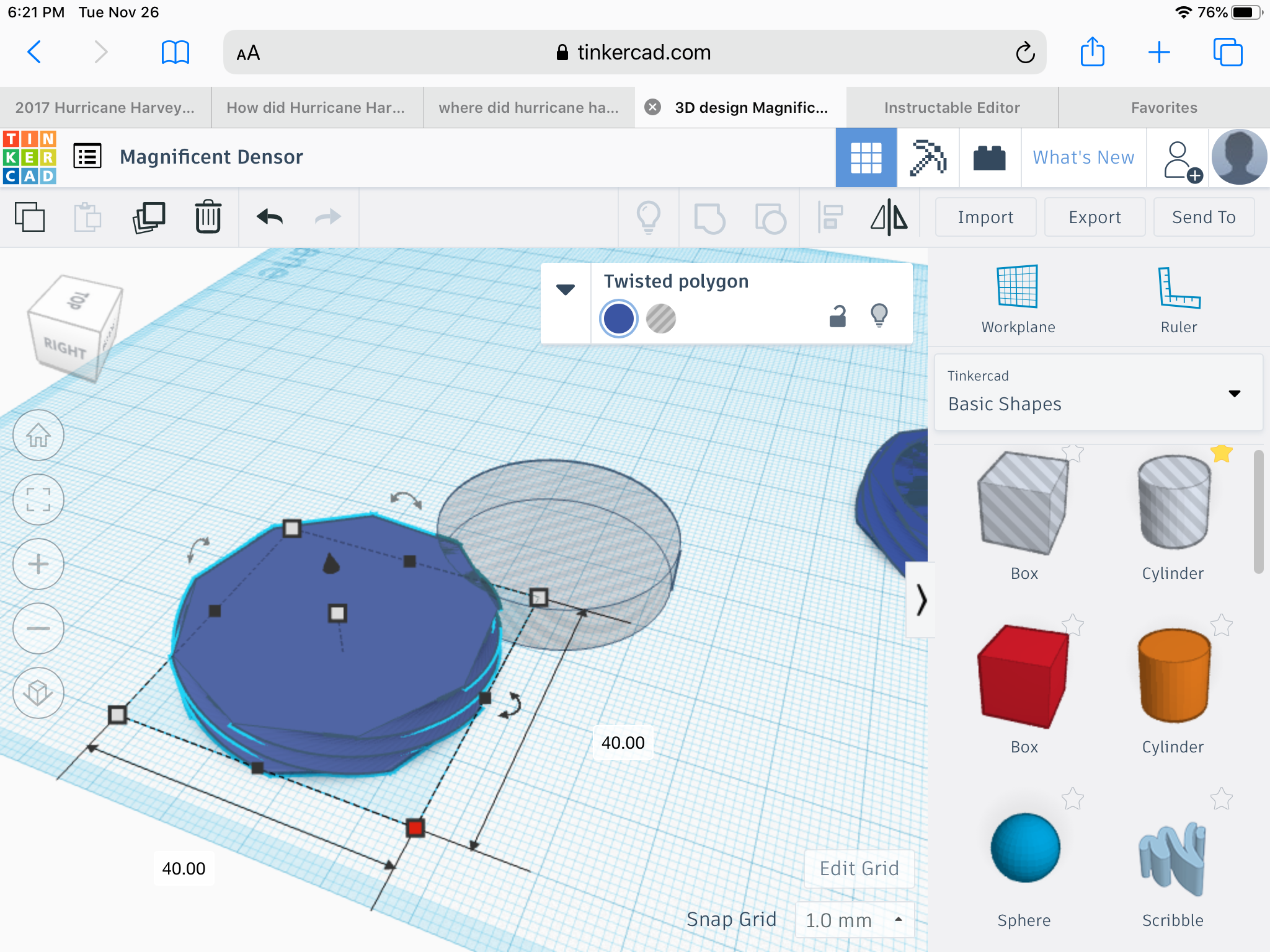Viewport: 1270px width, 952px height.
Task: Open the user profile avatar
Action: point(1239,157)
